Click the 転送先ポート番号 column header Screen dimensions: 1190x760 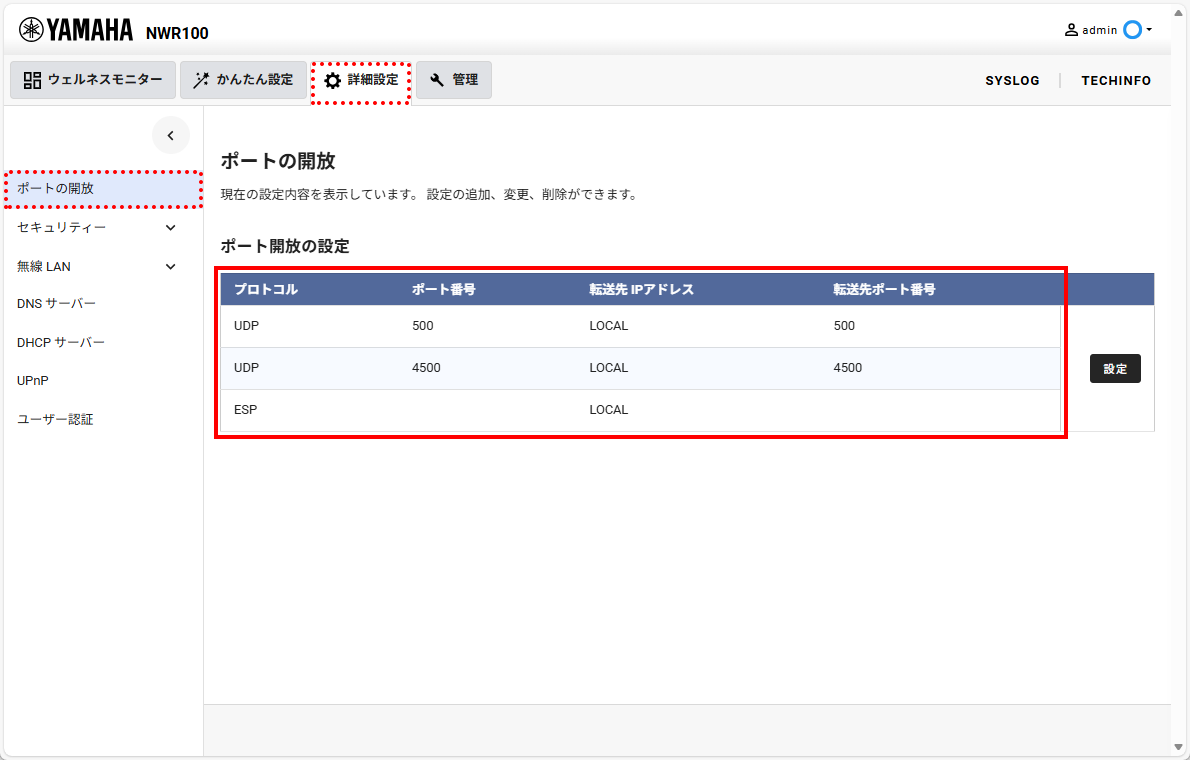point(884,289)
